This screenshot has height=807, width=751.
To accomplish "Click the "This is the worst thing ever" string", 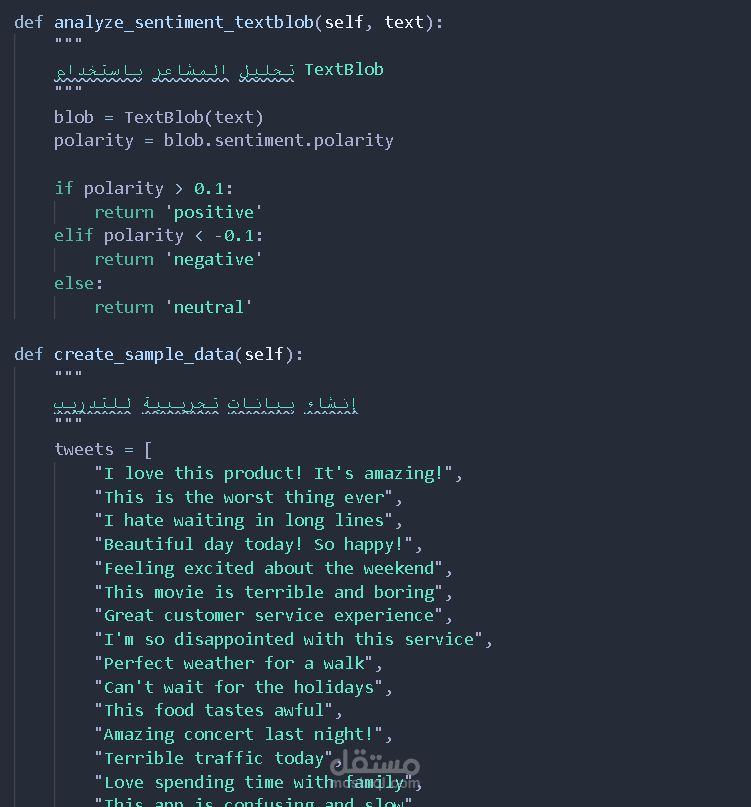I will [244, 497].
